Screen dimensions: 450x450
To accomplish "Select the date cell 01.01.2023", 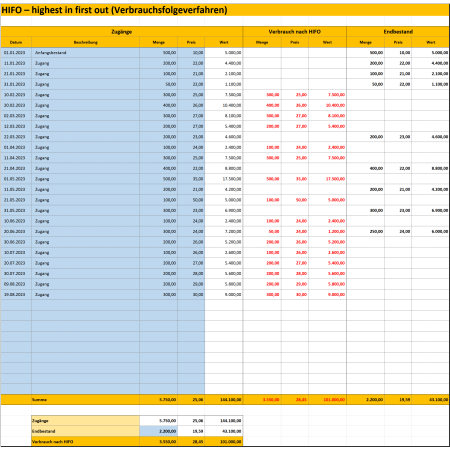I will 16,53.
